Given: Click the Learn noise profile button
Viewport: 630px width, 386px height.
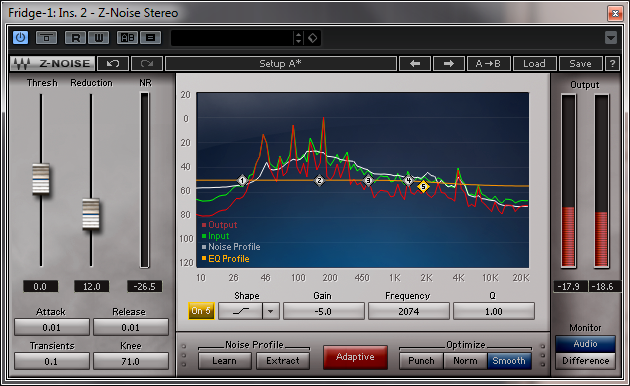Looking at the screenshot, I should click(x=225, y=361).
